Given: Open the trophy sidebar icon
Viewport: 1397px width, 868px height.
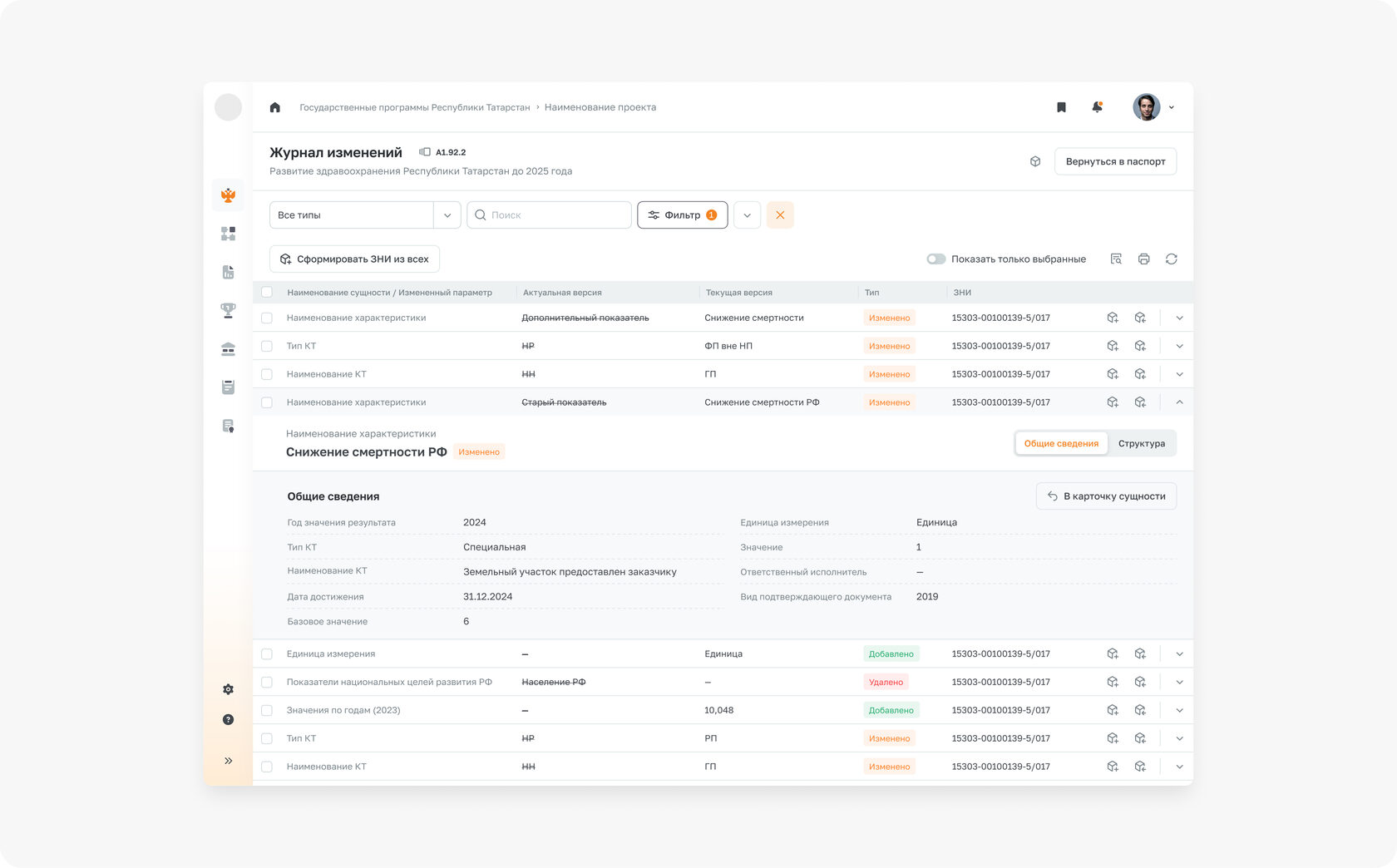Looking at the screenshot, I should tap(228, 310).
